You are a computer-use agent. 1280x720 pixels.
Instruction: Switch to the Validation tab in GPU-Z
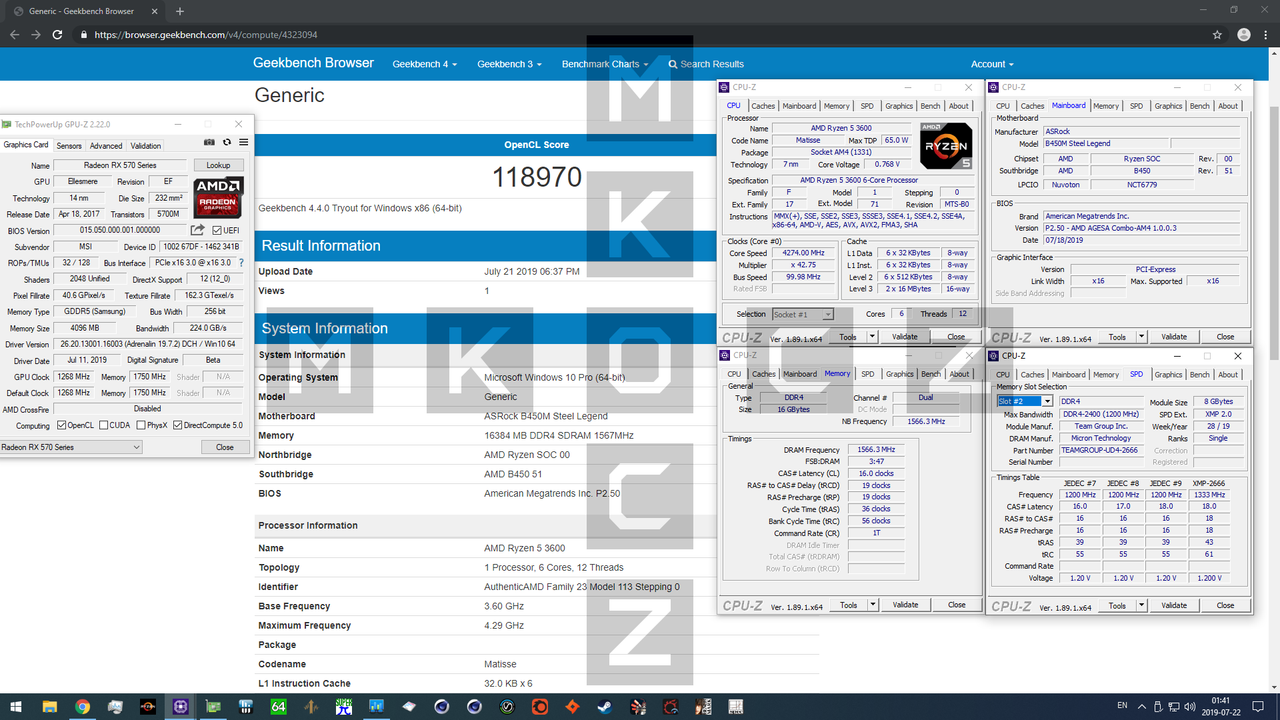146,146
